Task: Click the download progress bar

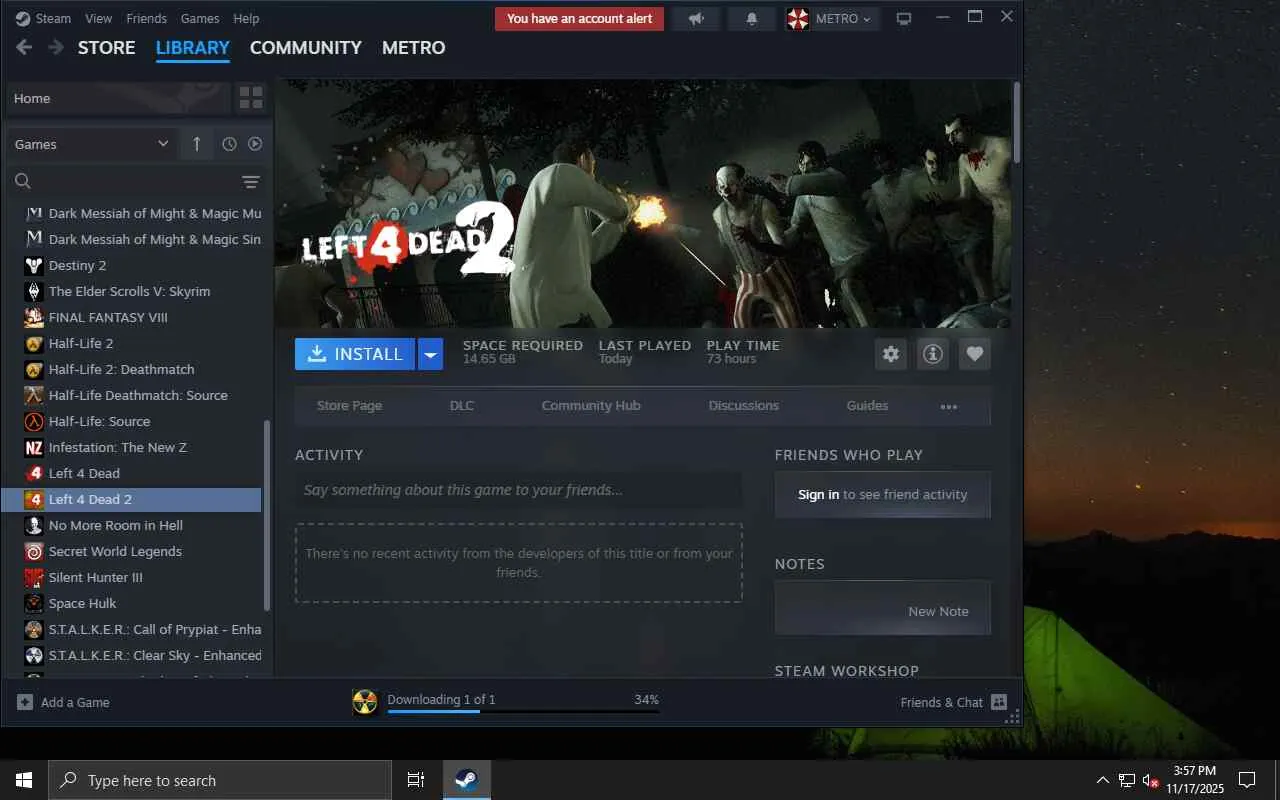Action: pos(523,712)
